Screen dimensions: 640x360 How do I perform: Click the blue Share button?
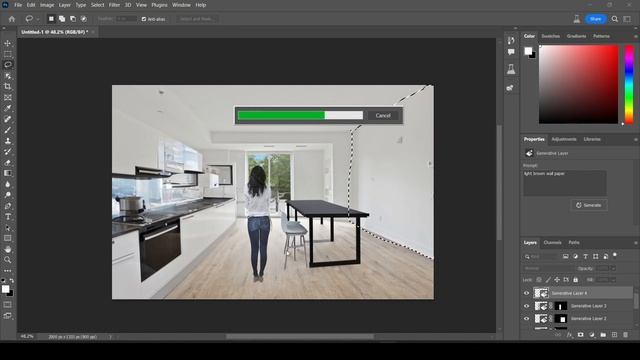pos(596,19)
